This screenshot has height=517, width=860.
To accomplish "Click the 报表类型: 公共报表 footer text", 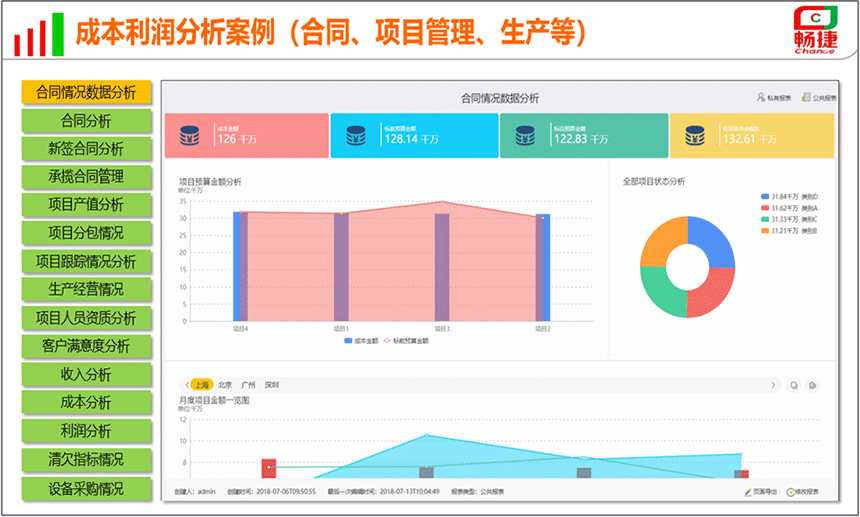I will [478, 492].
